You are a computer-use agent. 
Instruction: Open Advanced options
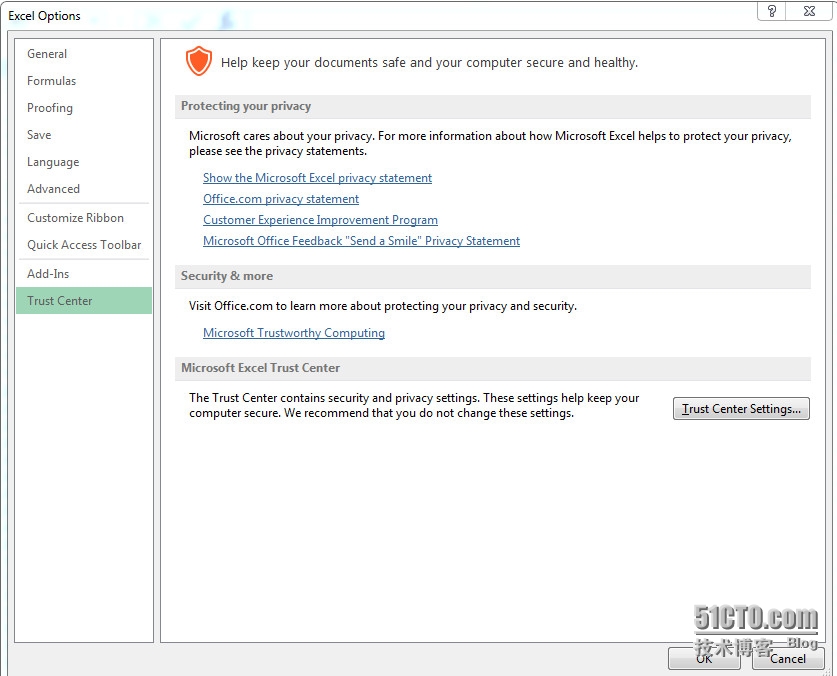pos(84,189)
